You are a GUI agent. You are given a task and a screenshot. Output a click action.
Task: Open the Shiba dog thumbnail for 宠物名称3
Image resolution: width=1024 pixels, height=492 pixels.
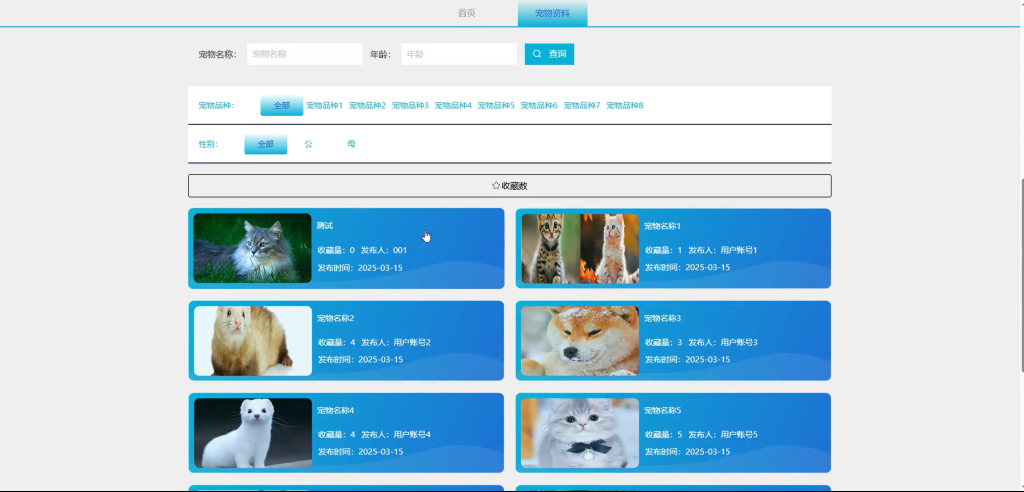[580, 340]
